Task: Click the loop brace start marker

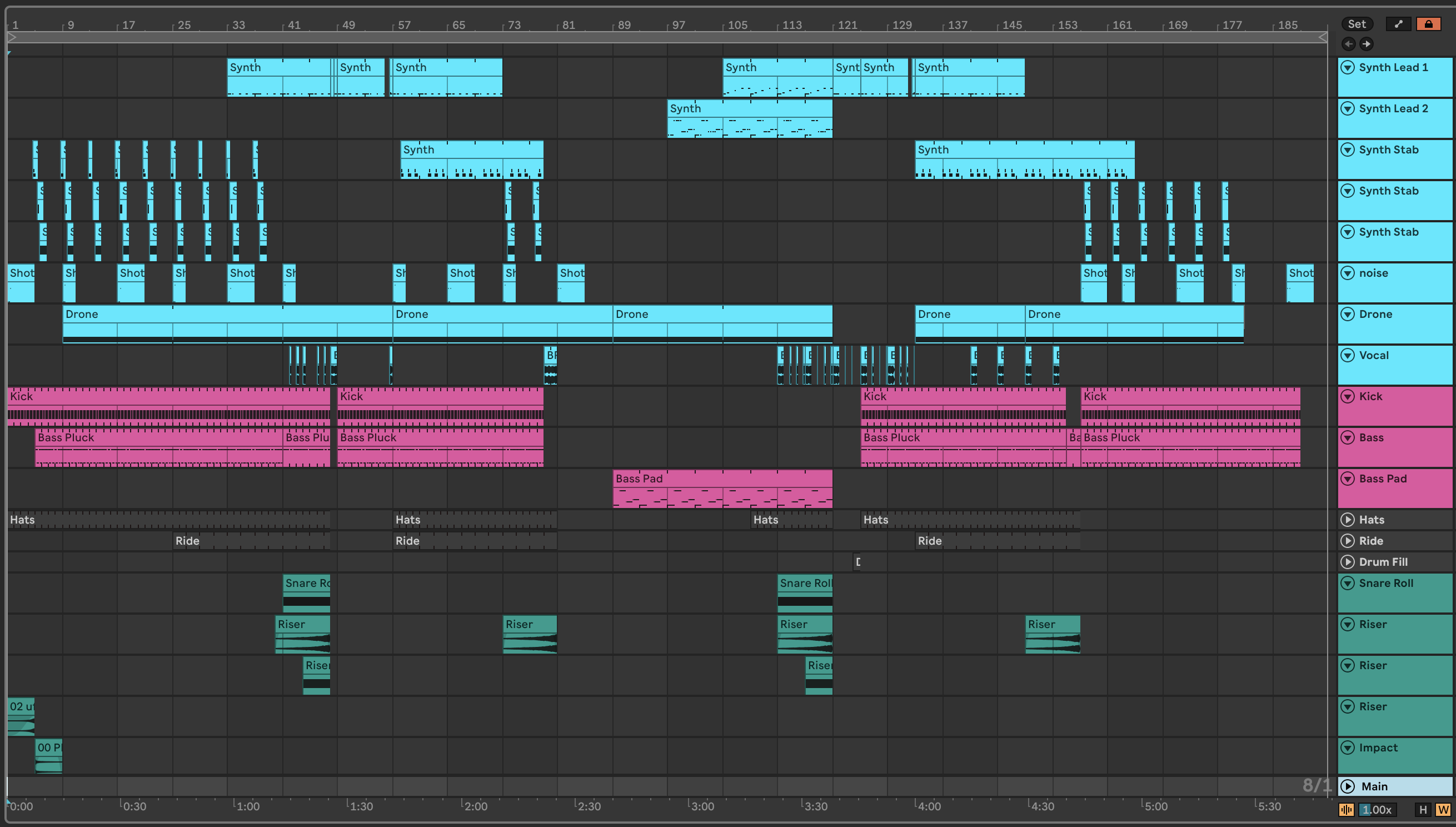Action: point(12,37)
